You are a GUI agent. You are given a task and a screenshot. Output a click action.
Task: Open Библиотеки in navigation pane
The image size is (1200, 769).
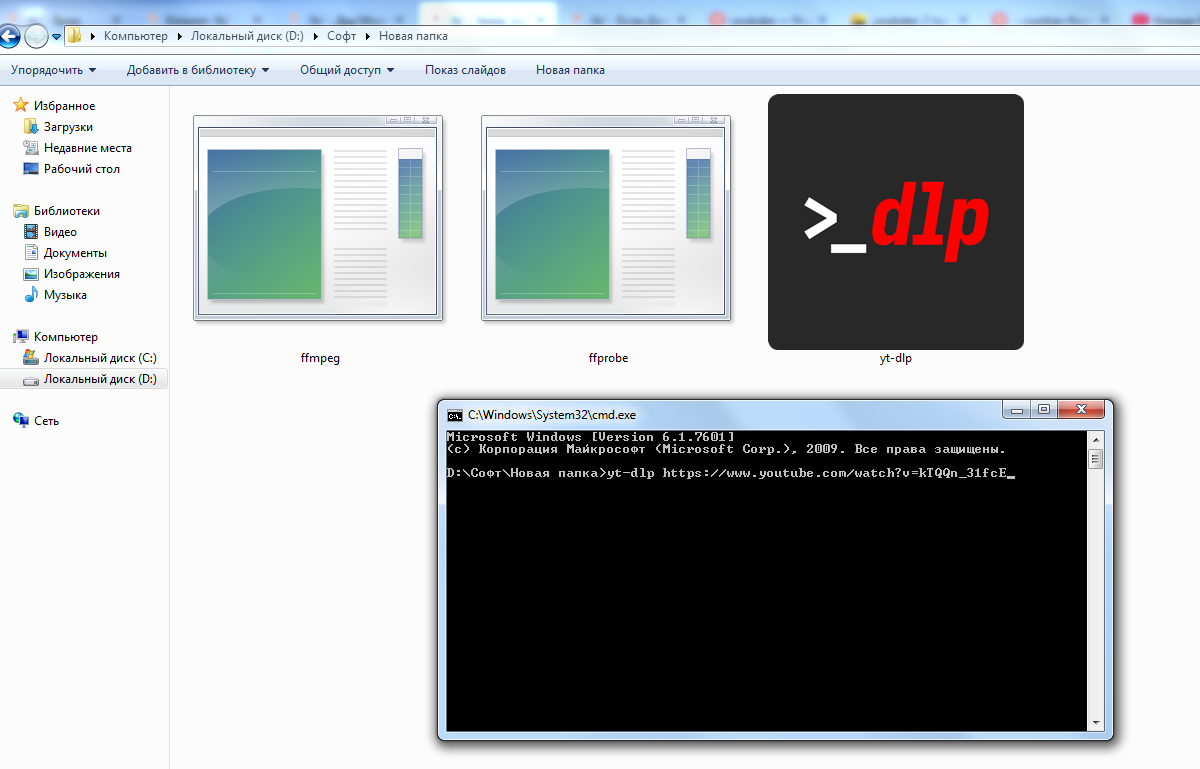pos(67,211)
